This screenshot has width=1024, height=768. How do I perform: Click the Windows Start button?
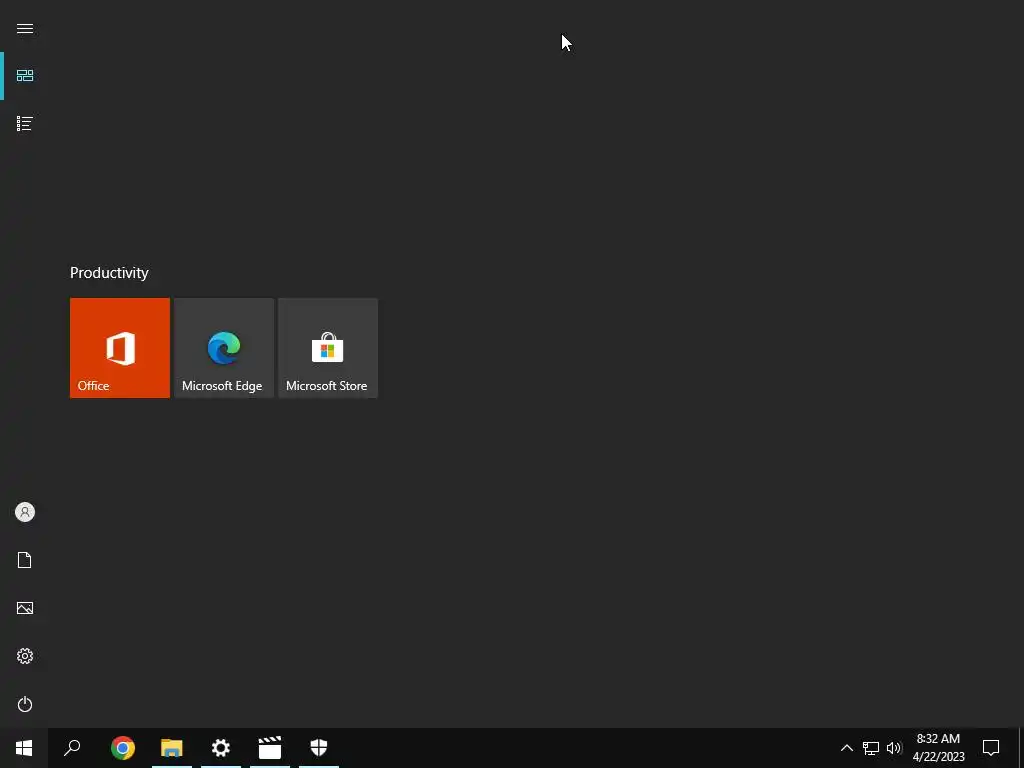24,748
